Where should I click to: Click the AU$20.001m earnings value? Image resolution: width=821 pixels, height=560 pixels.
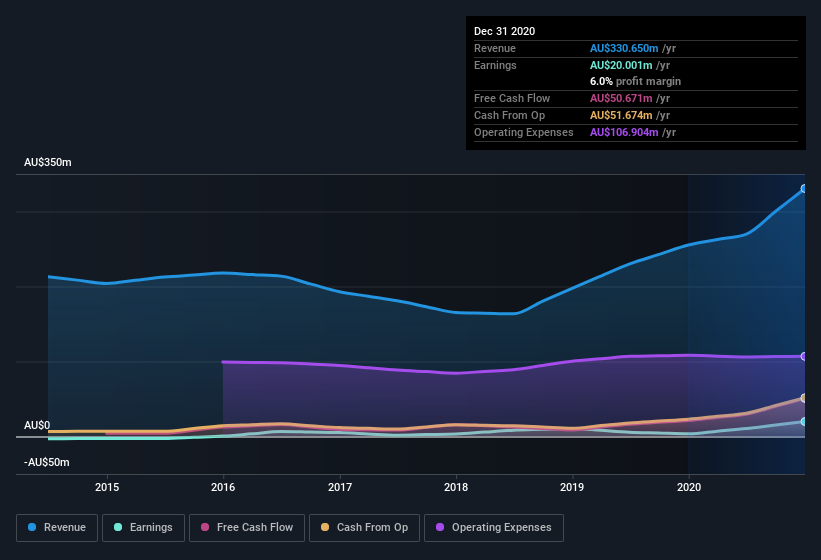coord(621,65)
